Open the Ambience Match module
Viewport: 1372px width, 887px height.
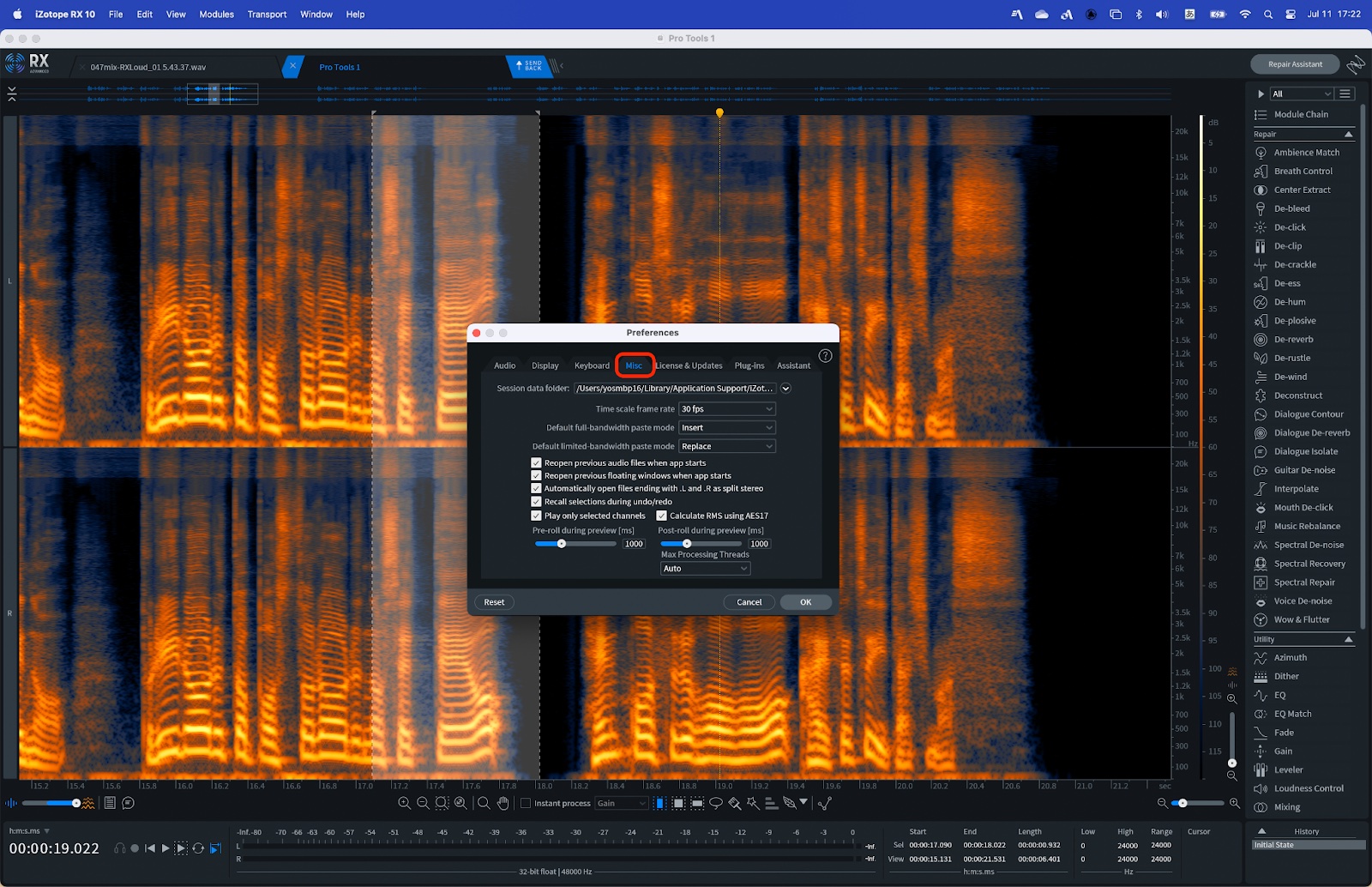click(1306, 153)
